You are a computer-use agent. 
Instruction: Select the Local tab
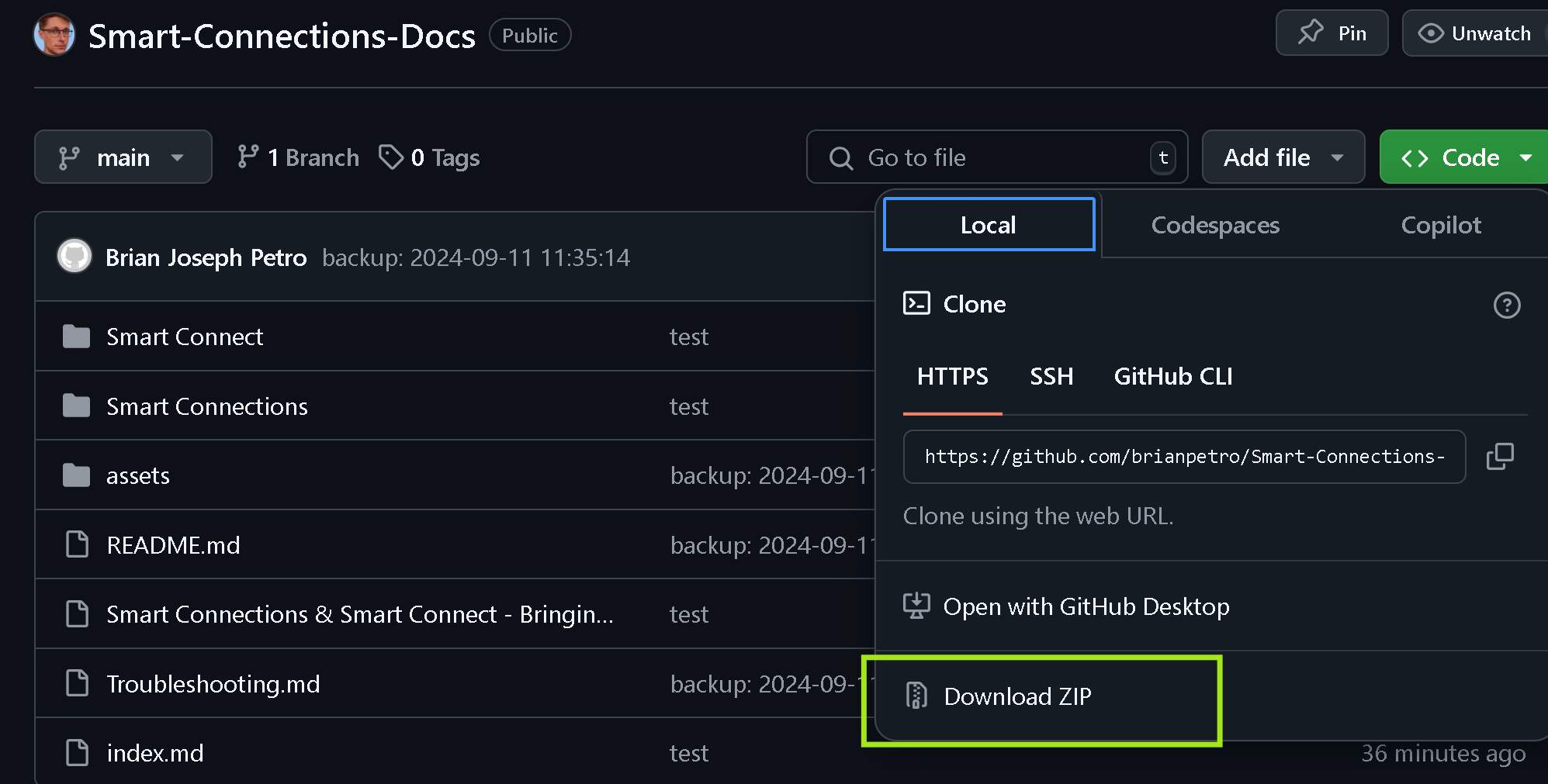989,225
